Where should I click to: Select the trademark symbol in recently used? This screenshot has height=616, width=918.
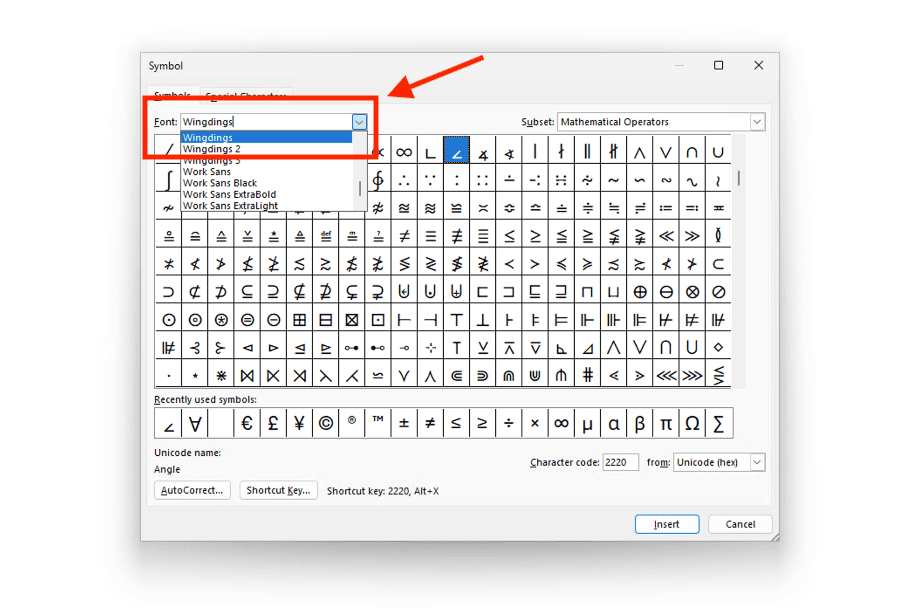pos(378,423)
